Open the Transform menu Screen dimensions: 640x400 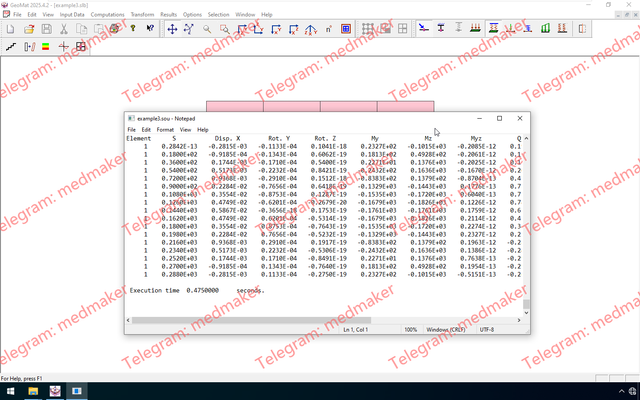pos(142,15)
